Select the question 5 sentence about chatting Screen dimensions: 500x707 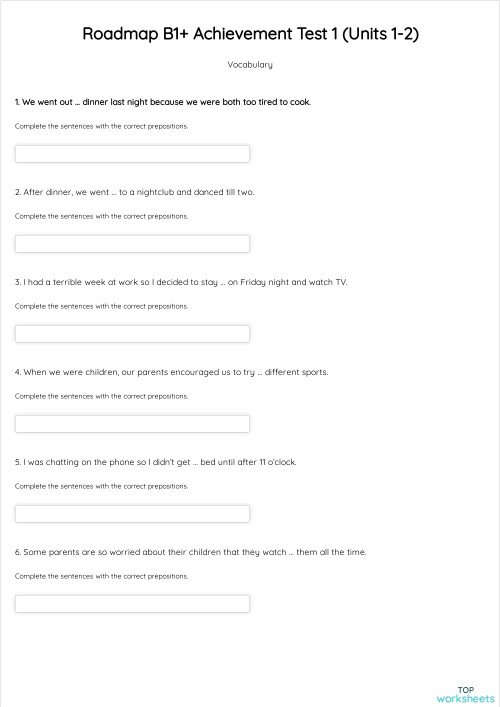click(x=156, y=462)
